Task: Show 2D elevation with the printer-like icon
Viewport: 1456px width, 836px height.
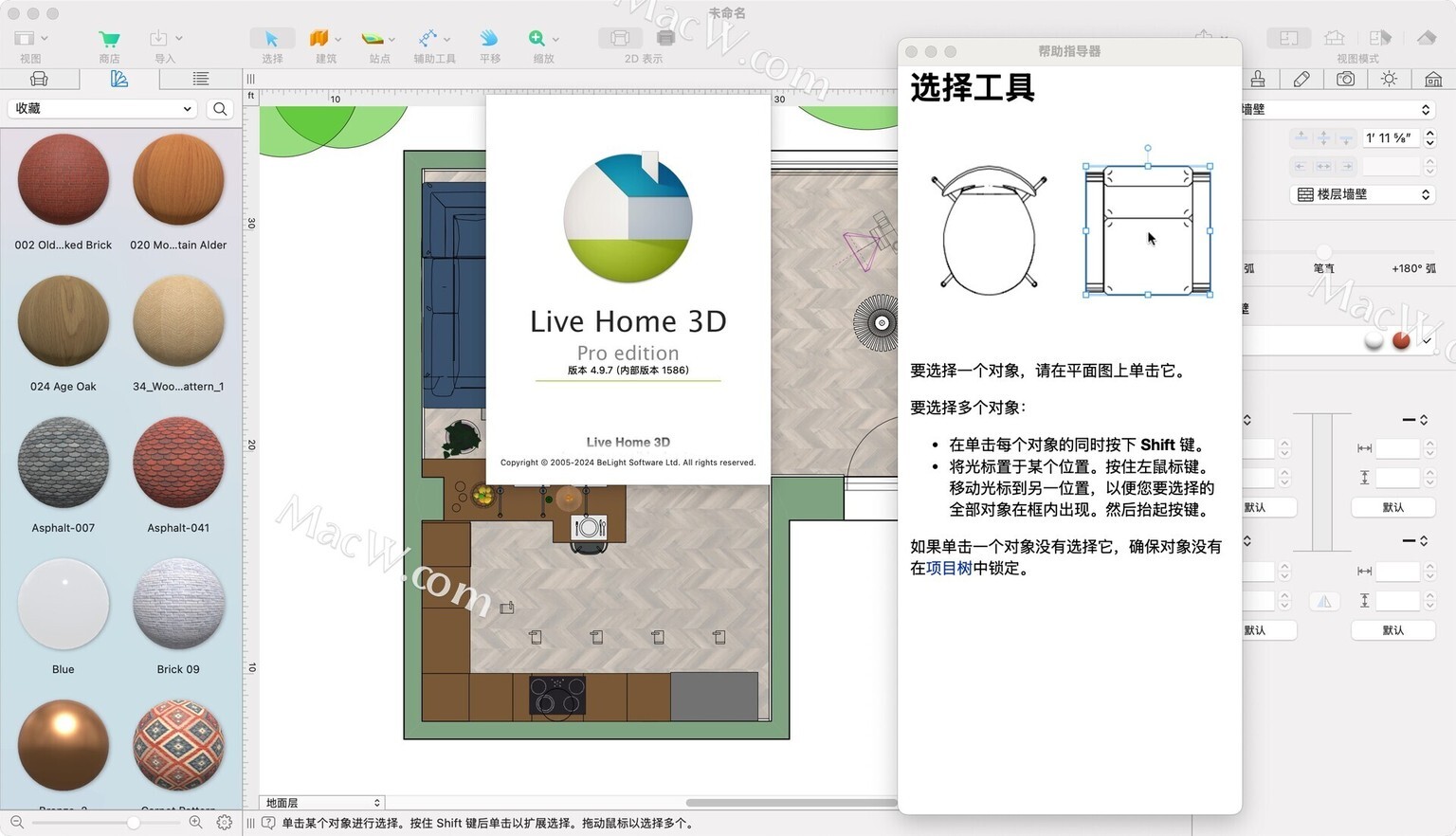Action: (665, 39)
